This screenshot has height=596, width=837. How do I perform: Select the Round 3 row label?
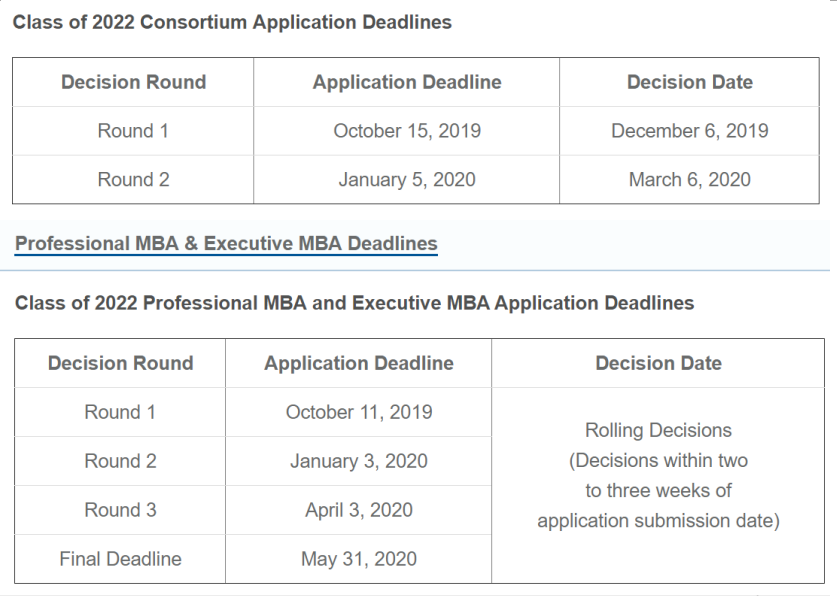click(x=120, y=510)
